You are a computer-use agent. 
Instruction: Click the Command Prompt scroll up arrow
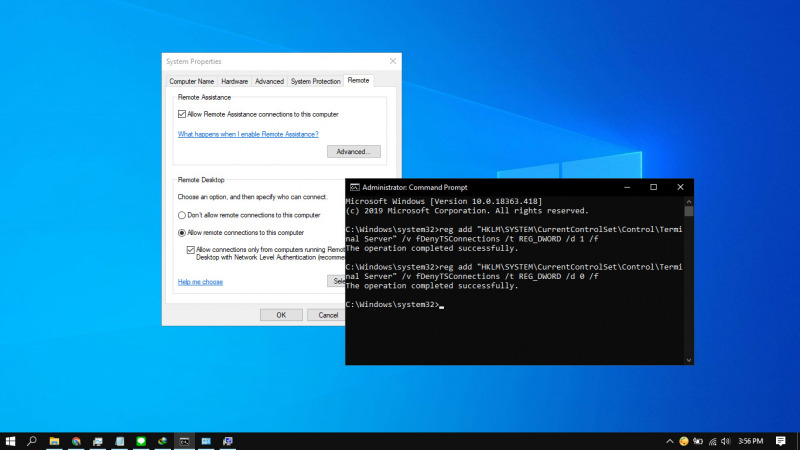coord(689,202)
